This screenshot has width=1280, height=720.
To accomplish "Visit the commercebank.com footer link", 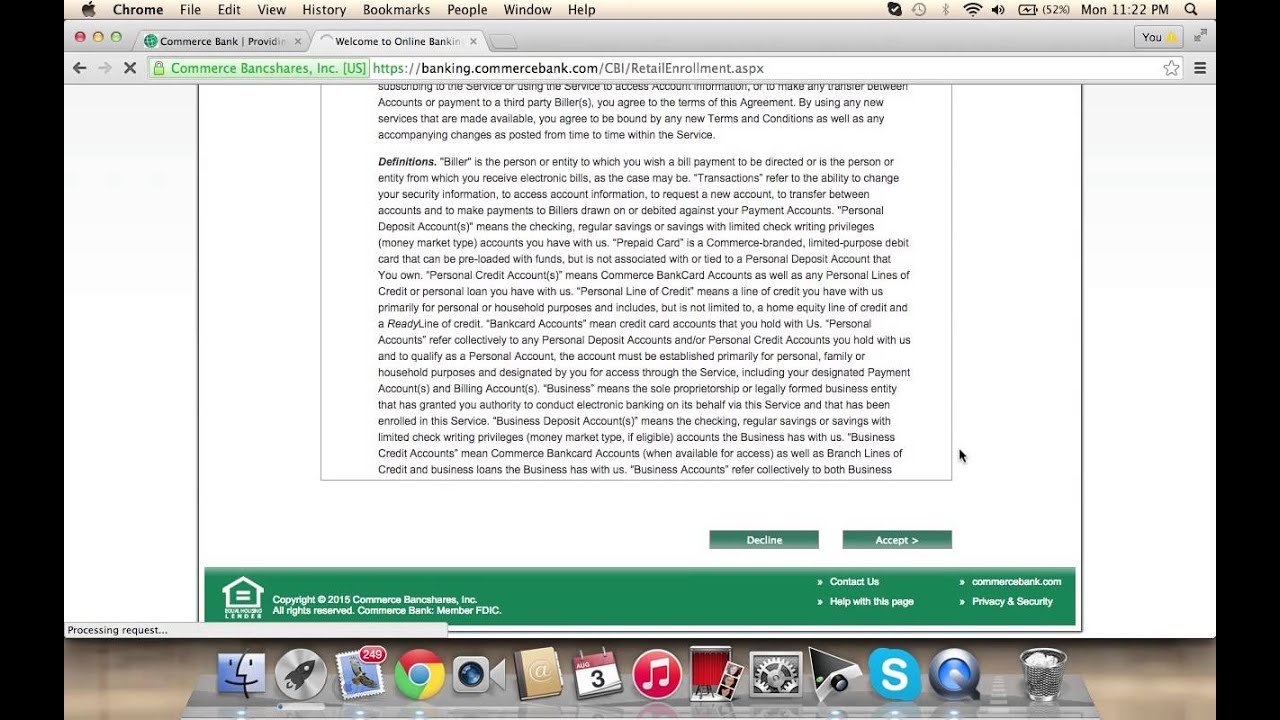I will (x=1016, y=581).
